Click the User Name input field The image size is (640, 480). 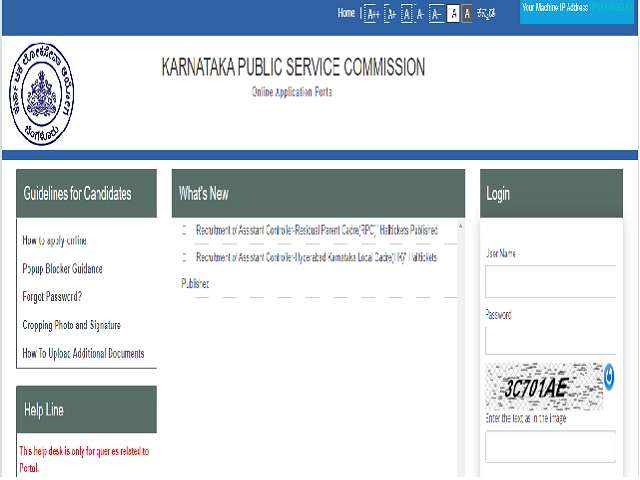pyautogui.click(x=550, y=282)
